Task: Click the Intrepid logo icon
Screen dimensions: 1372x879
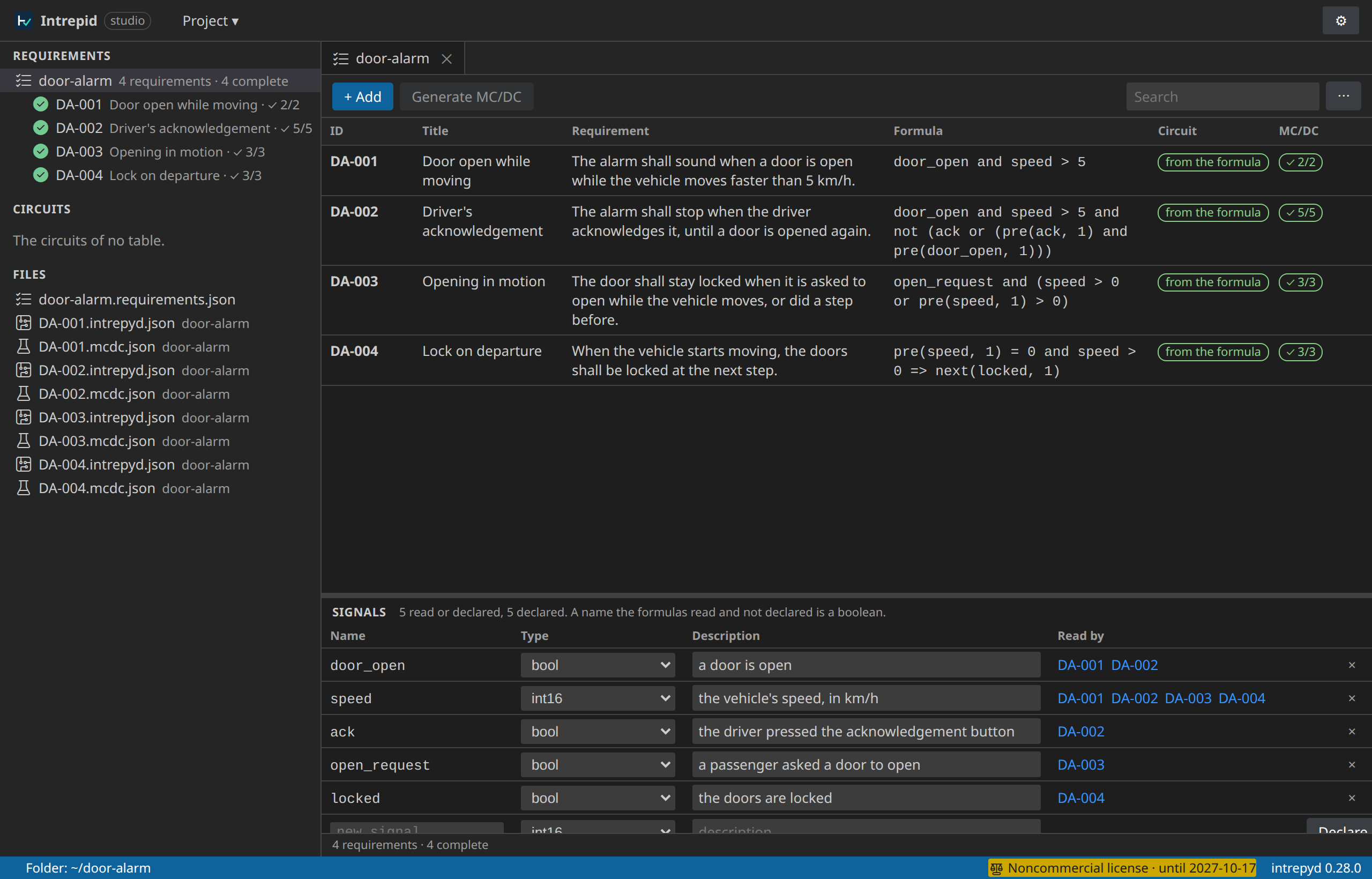Action: 24,20
